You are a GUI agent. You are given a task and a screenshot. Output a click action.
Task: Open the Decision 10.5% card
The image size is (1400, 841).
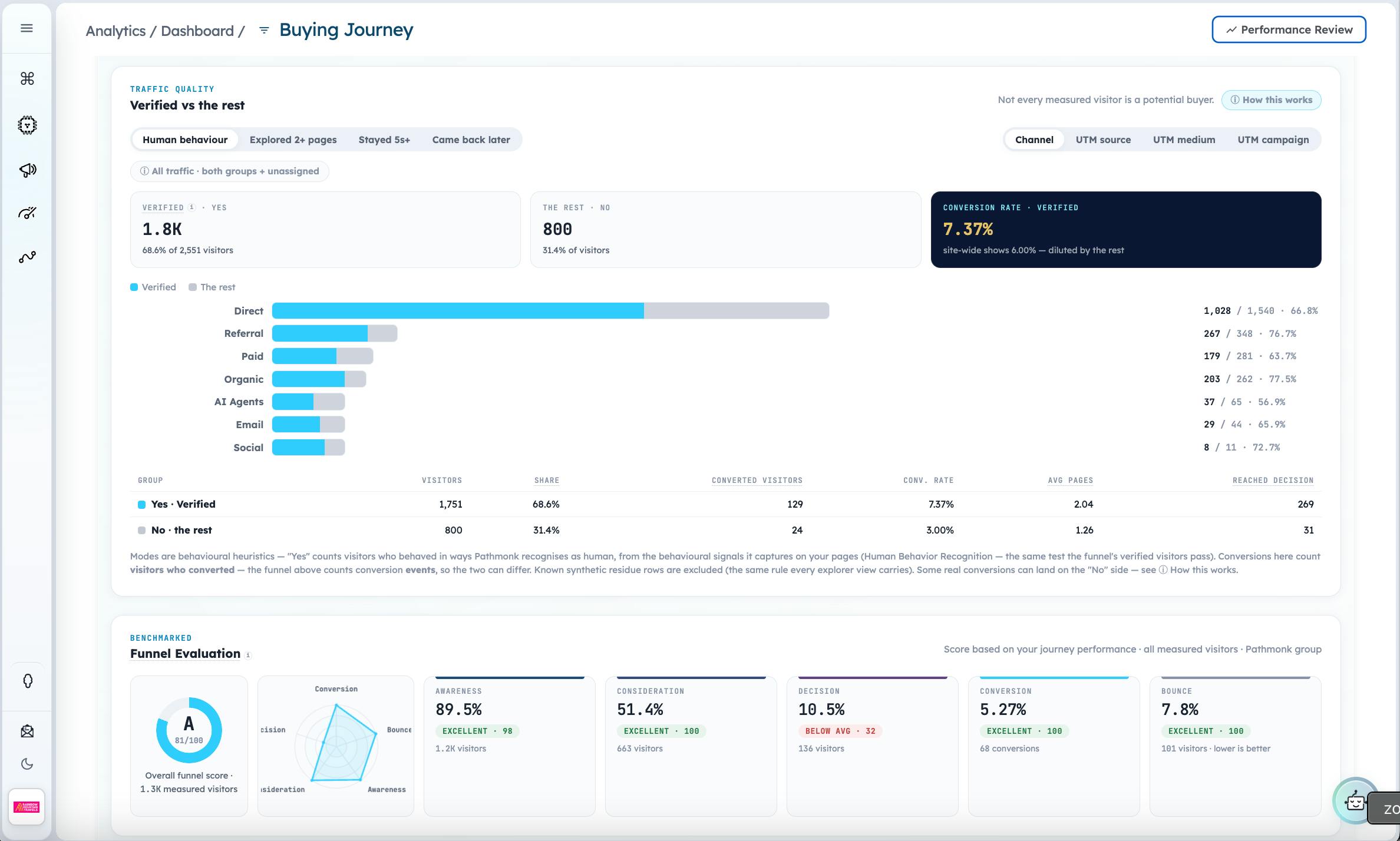click(x=872, y=746)
